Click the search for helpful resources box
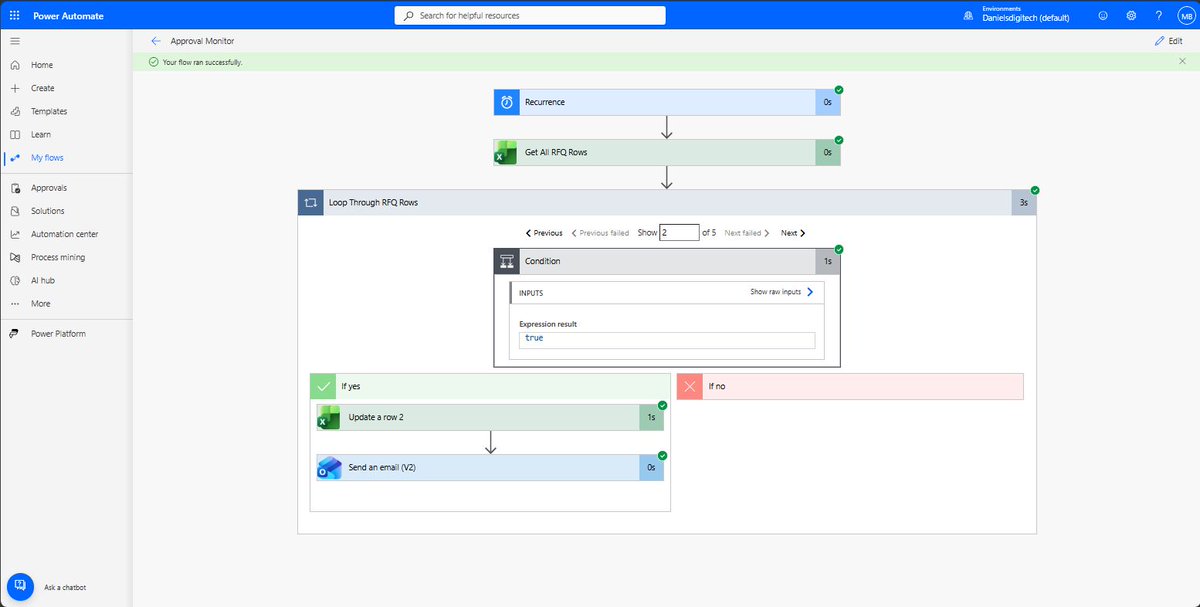 click(x=530, y=15)
